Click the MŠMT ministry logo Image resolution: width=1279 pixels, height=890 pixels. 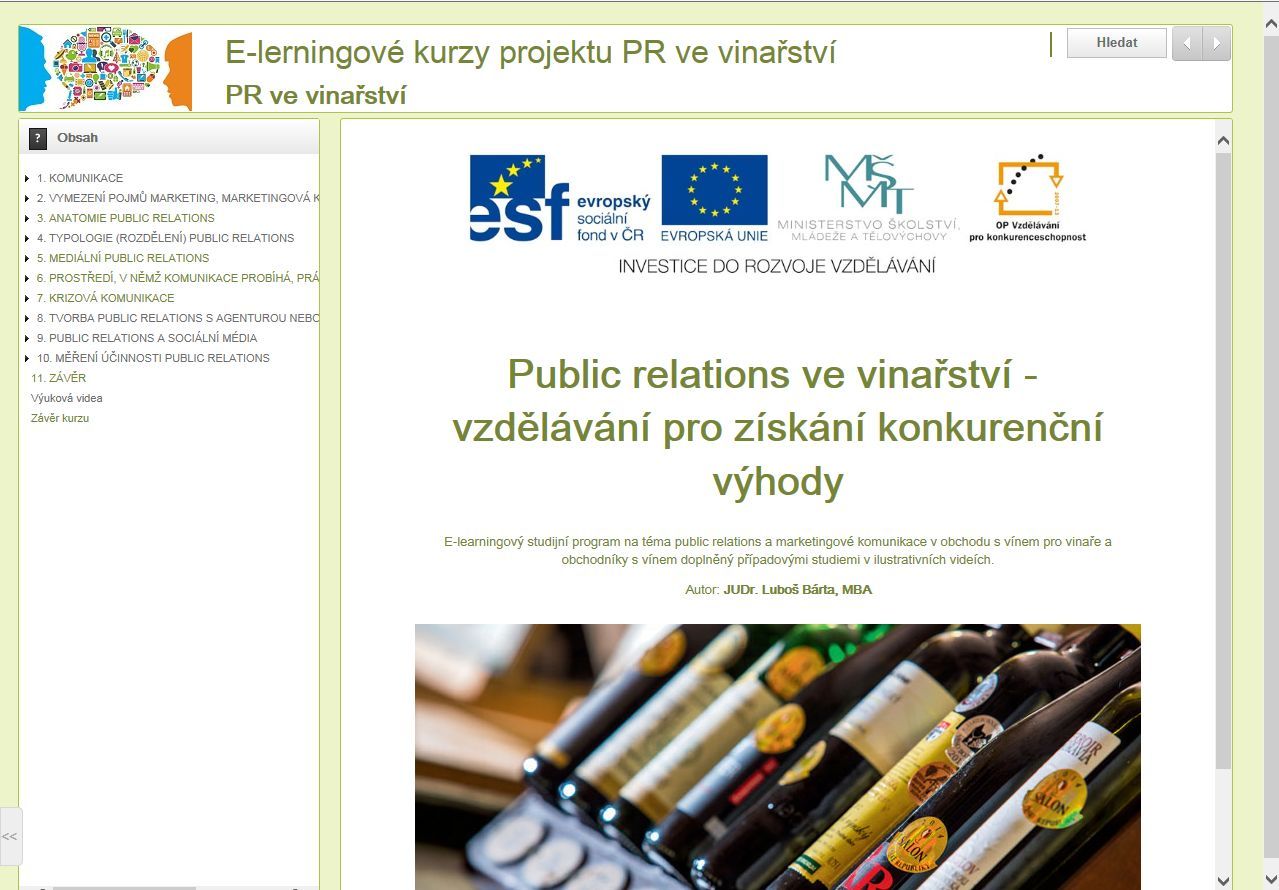click(x=868, y=198)
